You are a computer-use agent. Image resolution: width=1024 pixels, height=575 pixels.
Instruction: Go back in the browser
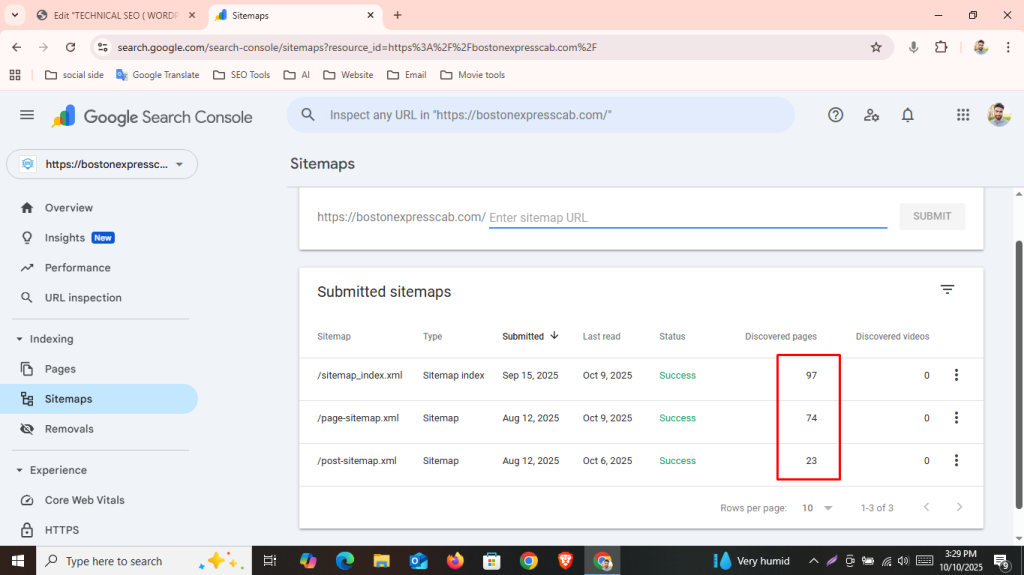16,47
